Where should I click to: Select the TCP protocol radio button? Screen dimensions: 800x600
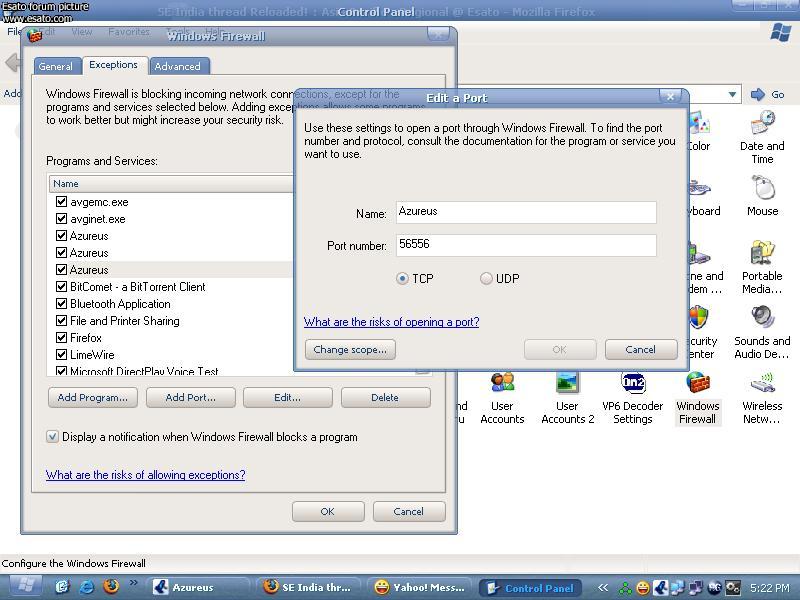click(403, 279)
